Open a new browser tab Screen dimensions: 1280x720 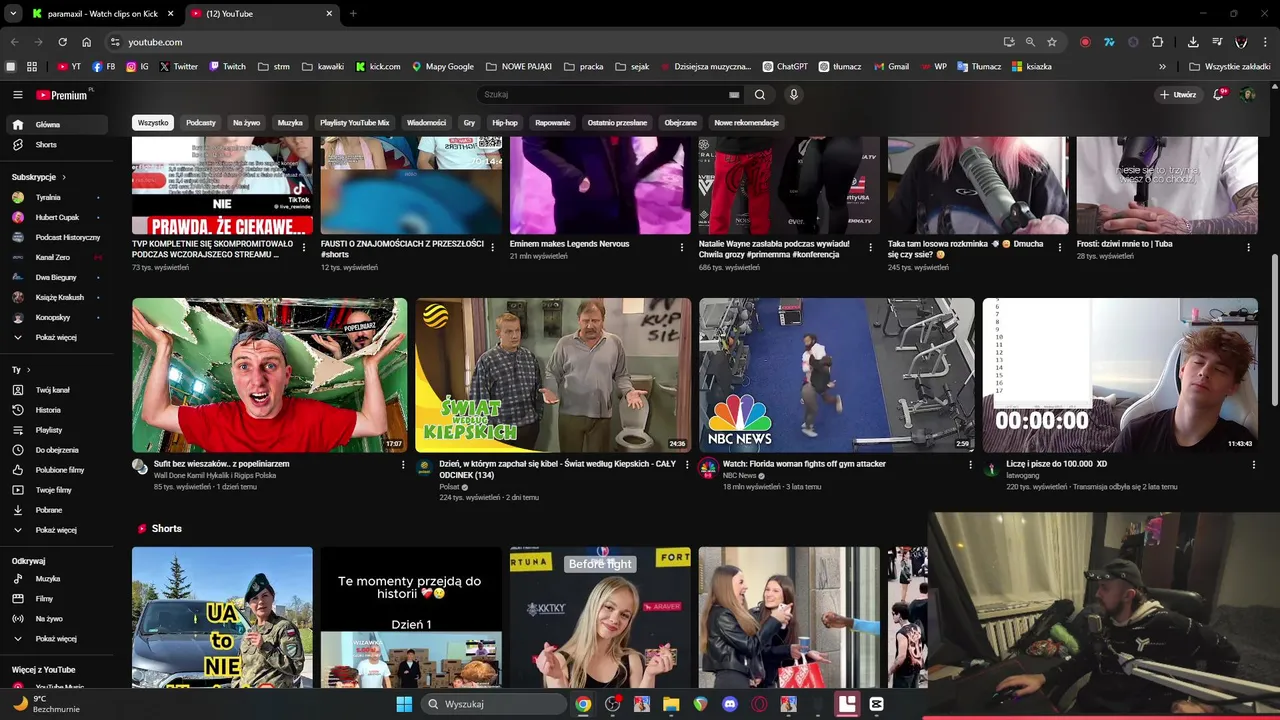coord(353,14)
